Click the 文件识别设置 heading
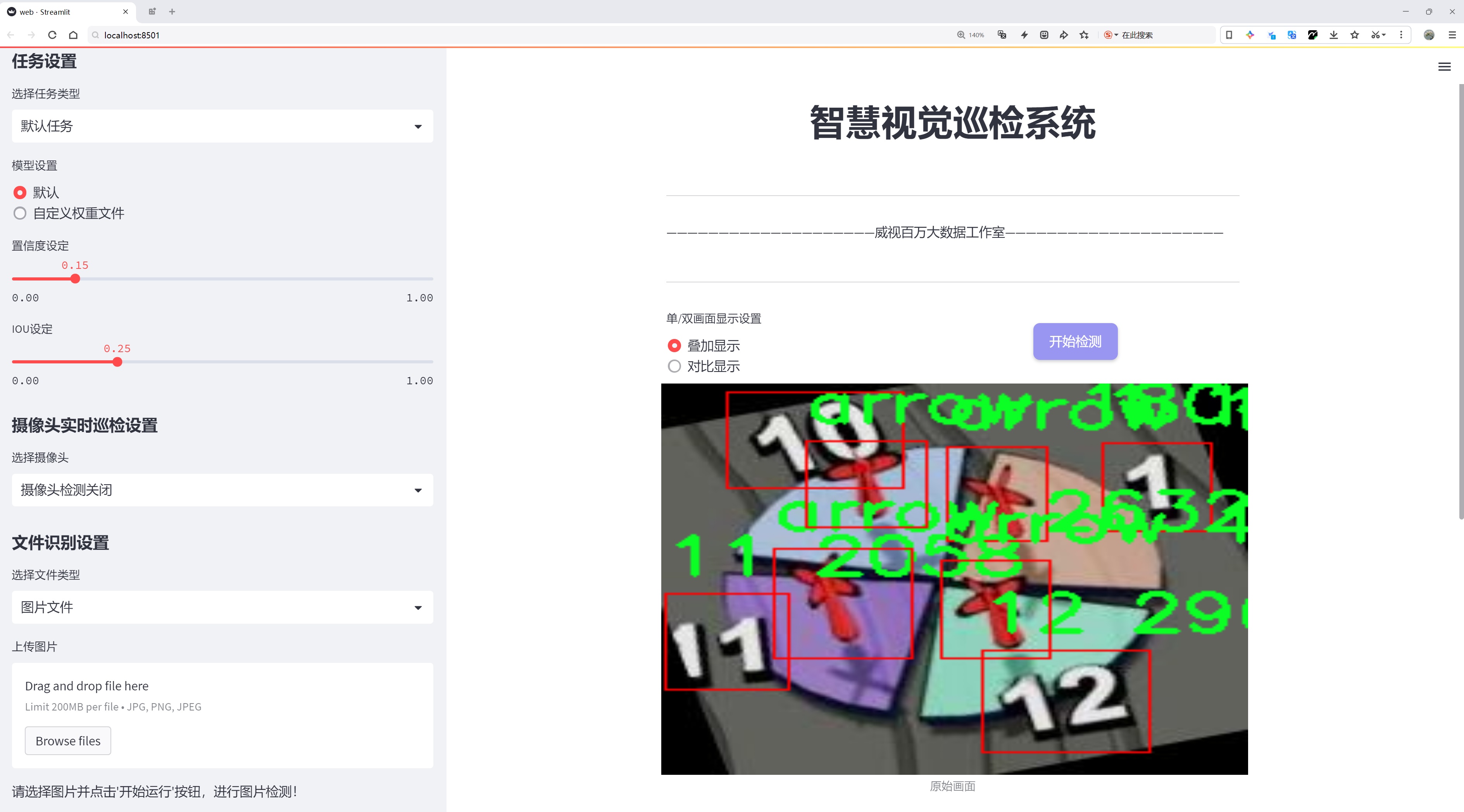Viewport: 1464px width, 812px height. [x=60, y=543]
